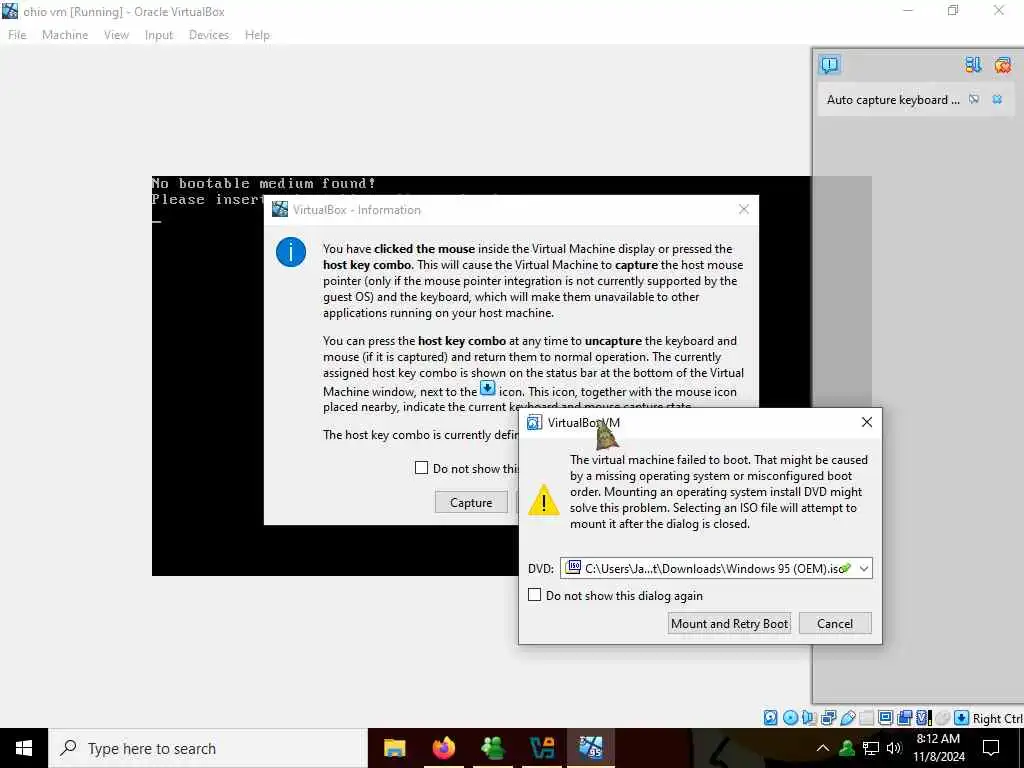Click the Capture button
This screenshot has width=1024, height=768.
471,502
